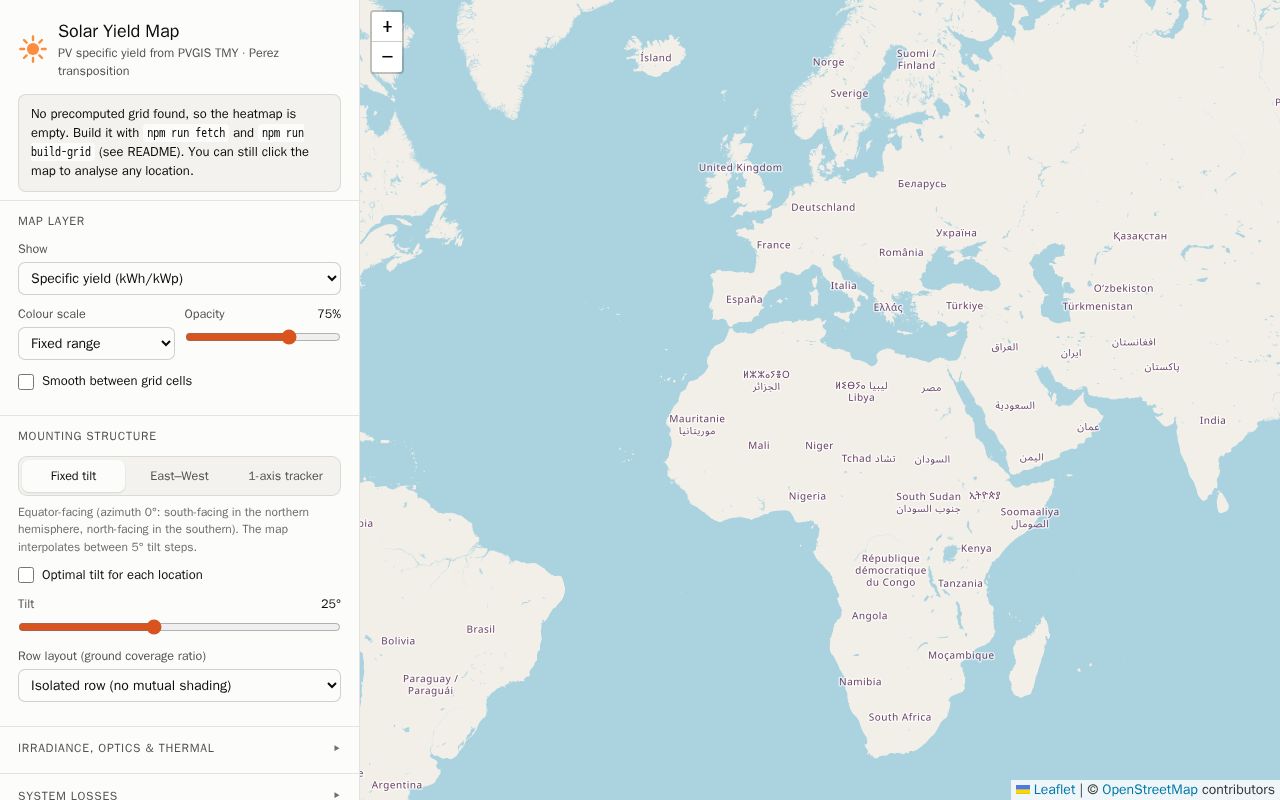Viewport: 1280px width, 800px height.
Task: Click the India map label
Action: tap(1212, 421)
